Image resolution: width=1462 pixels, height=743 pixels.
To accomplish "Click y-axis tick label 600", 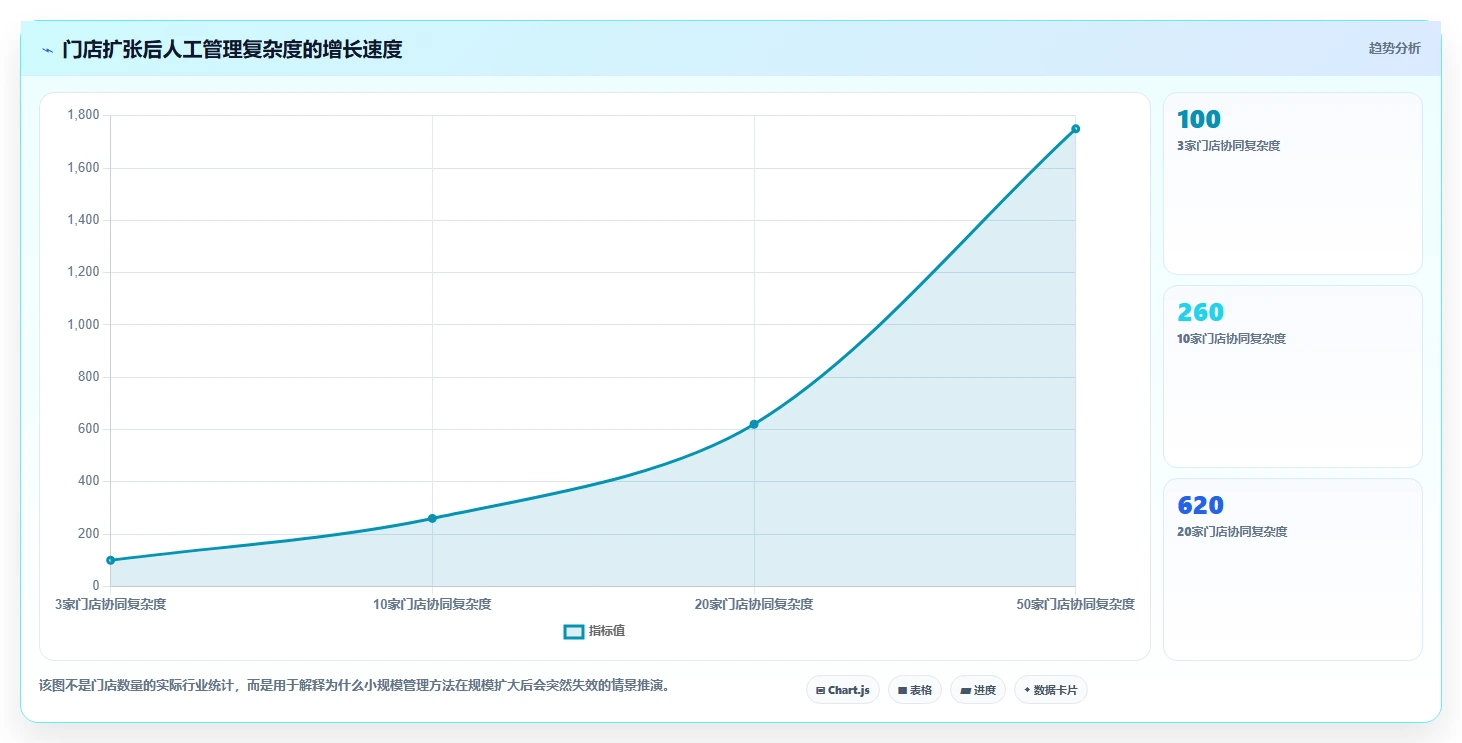I will tap(88, 429).
